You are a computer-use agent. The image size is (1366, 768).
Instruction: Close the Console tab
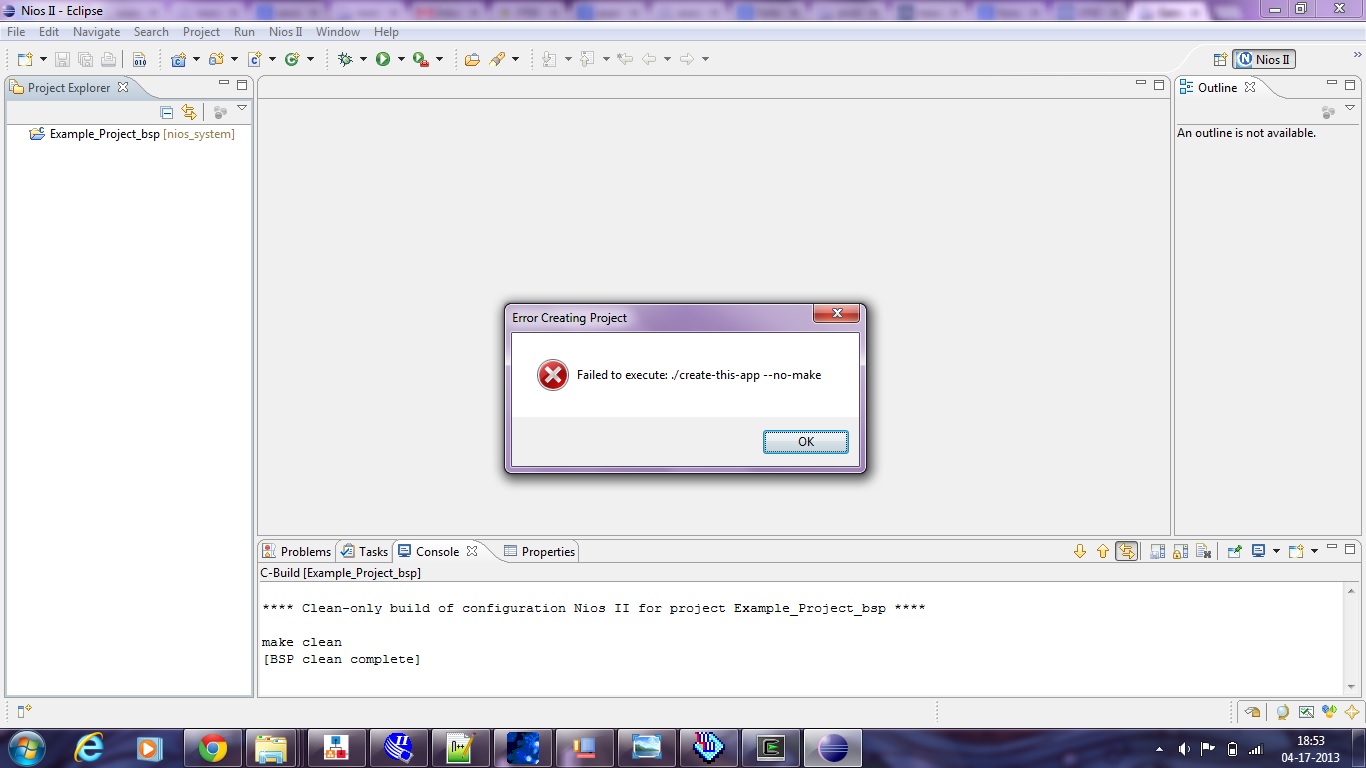coord(472,551)
